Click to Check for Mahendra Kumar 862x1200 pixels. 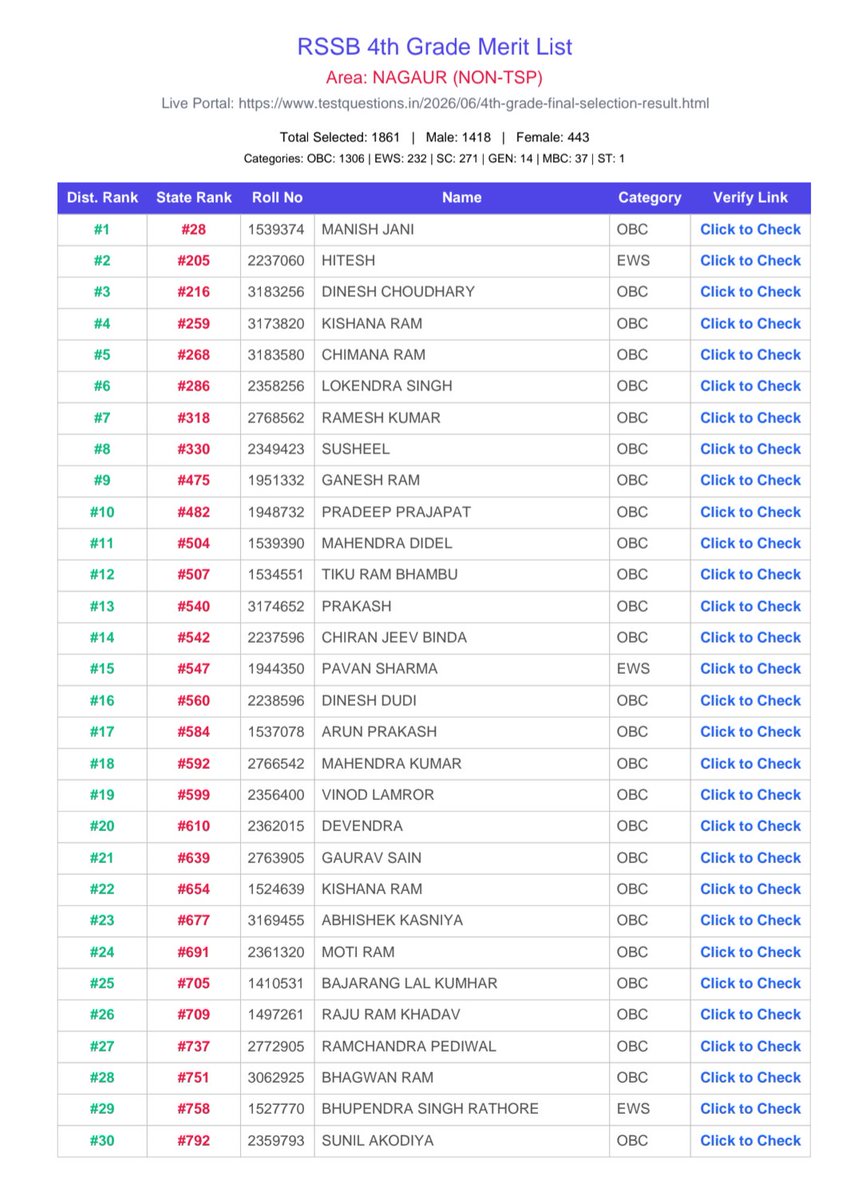(750, 763)
